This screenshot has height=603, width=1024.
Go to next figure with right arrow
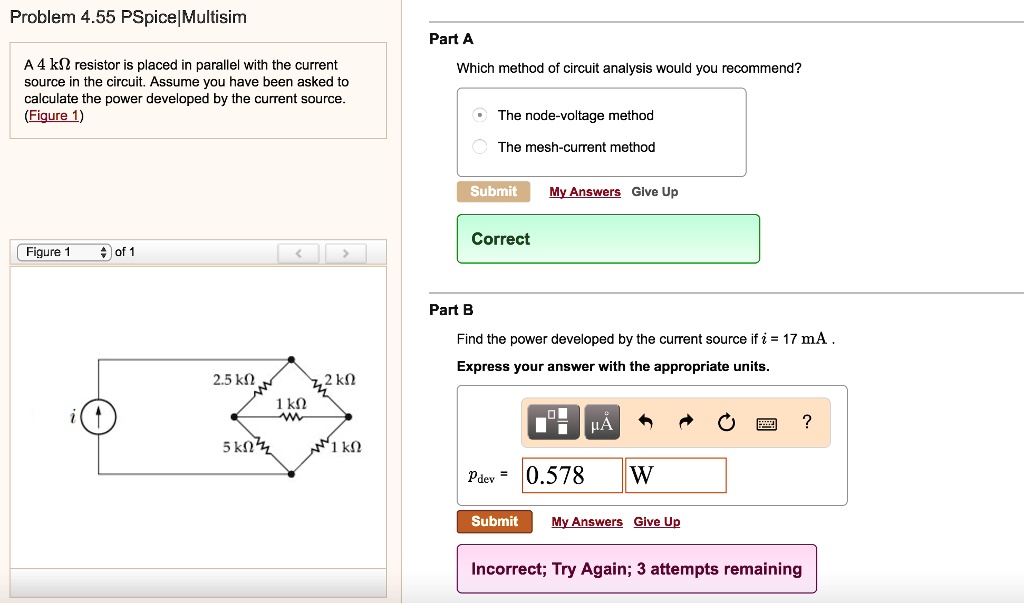click(x=345, y=253)
